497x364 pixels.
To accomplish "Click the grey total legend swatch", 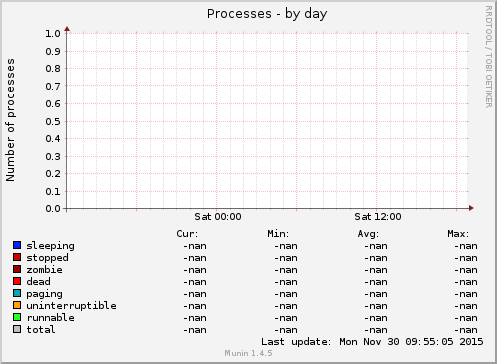I will (17, 329).
